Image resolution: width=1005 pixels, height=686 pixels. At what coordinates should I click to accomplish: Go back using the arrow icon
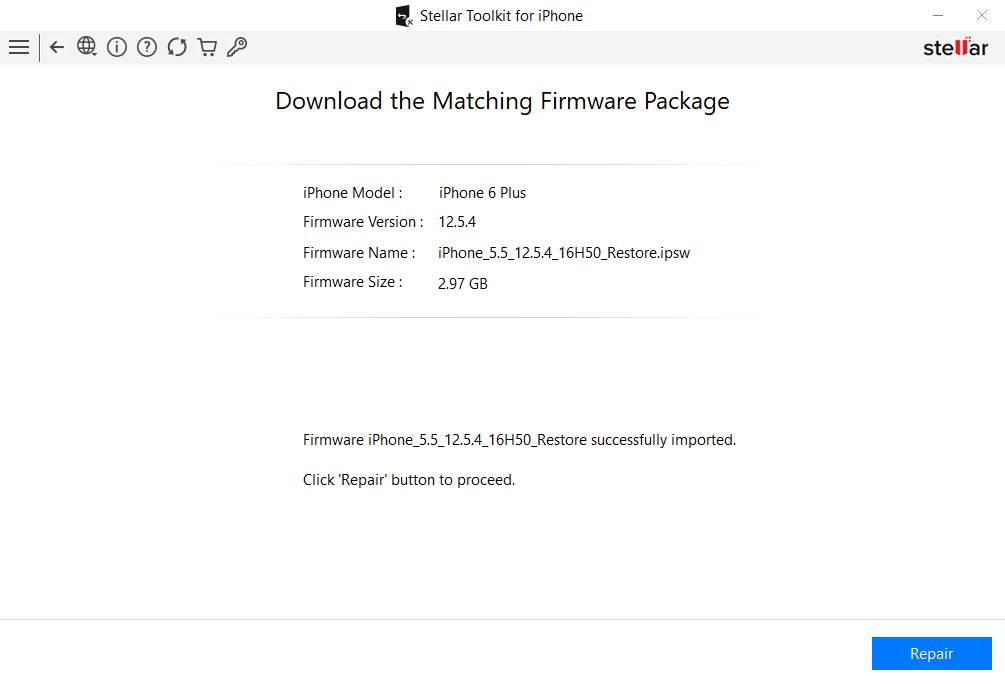(57, 47)
